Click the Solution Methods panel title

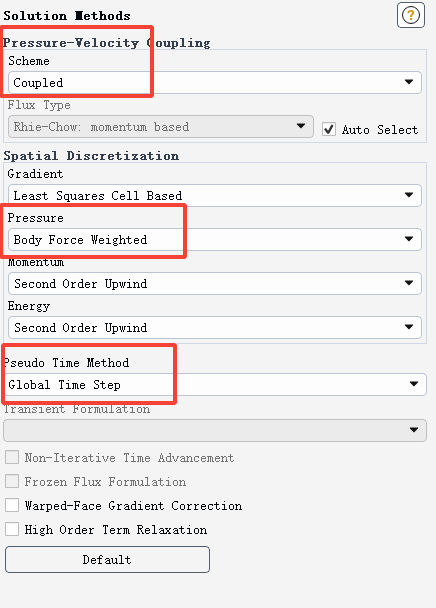coord(67,16)
